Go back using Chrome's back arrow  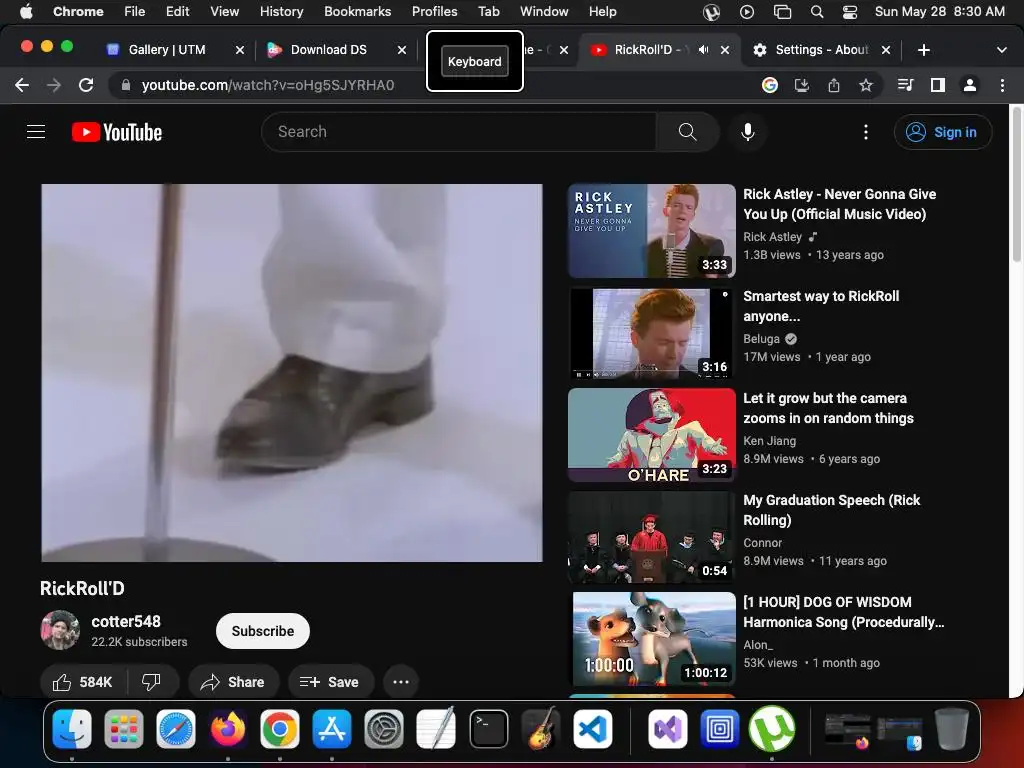coord(22,85)
